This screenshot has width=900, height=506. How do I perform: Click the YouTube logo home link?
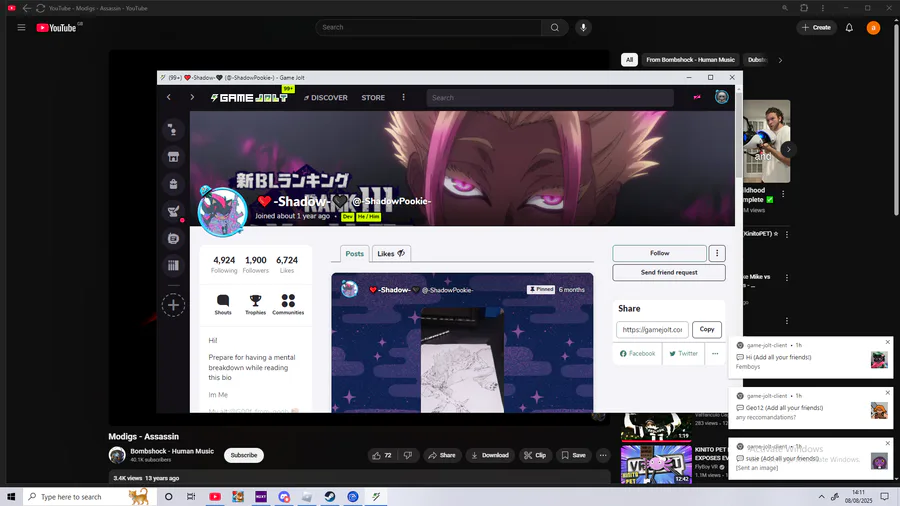click(x=56, y=28)
